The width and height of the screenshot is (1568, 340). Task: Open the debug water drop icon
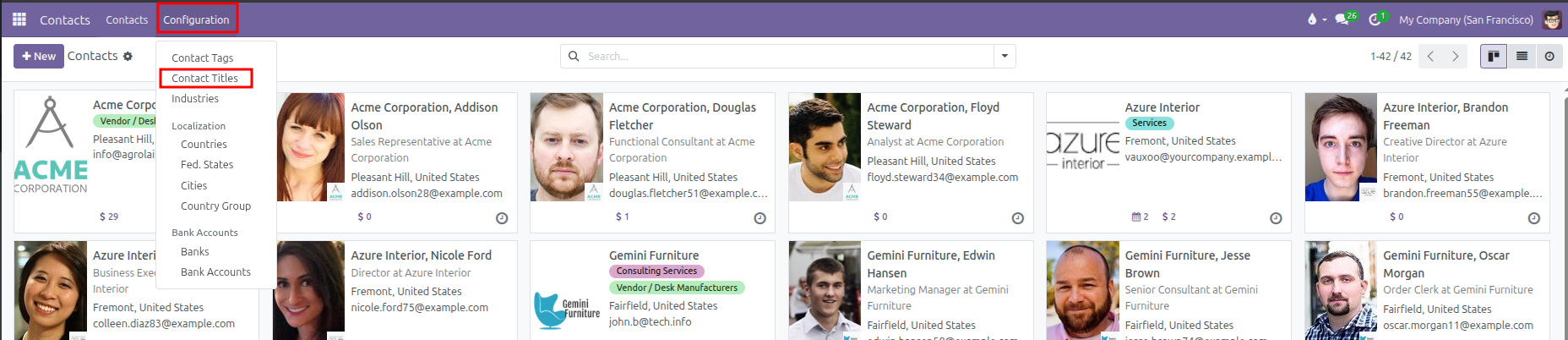(1312, 19)
